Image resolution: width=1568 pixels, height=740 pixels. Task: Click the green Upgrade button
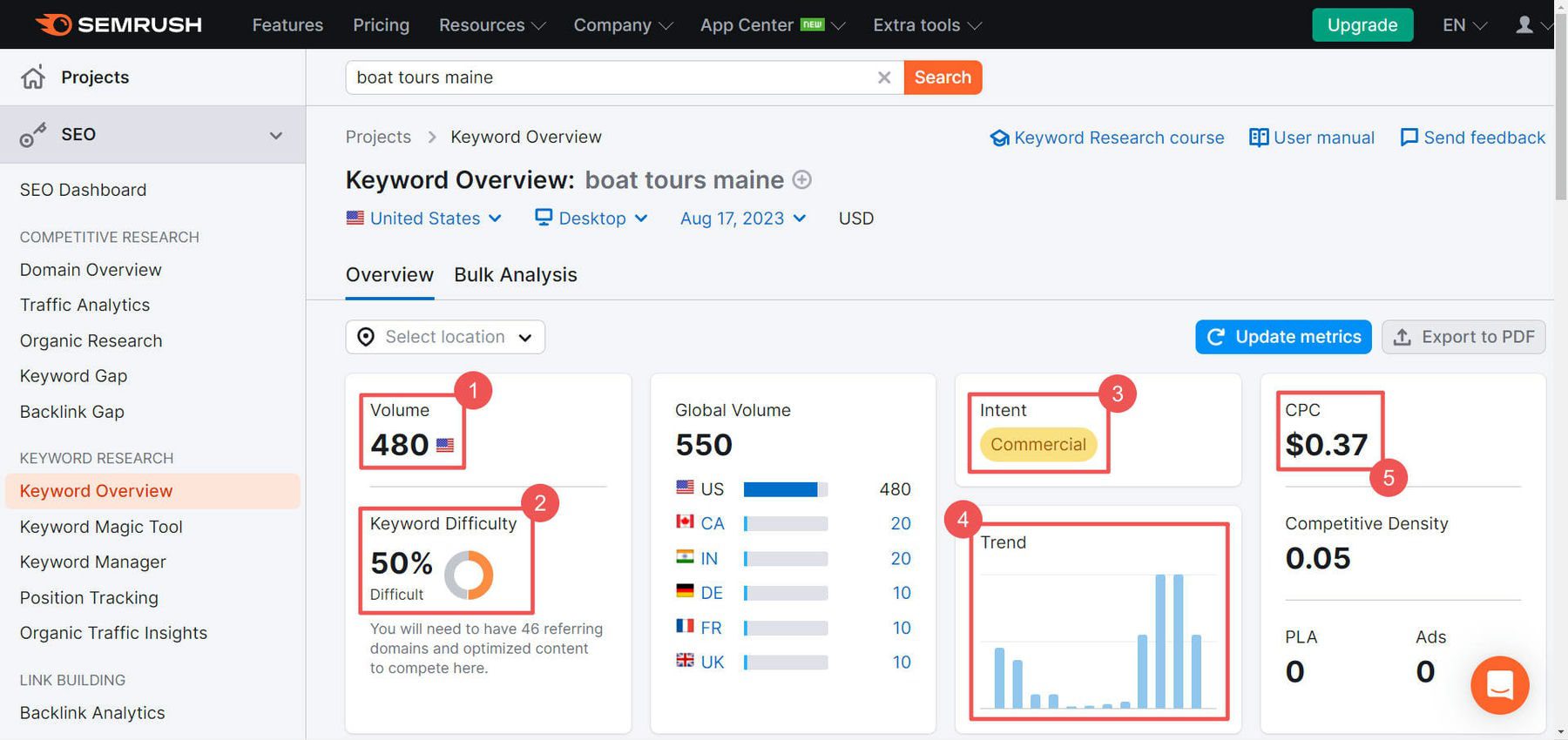point(1362,25)
